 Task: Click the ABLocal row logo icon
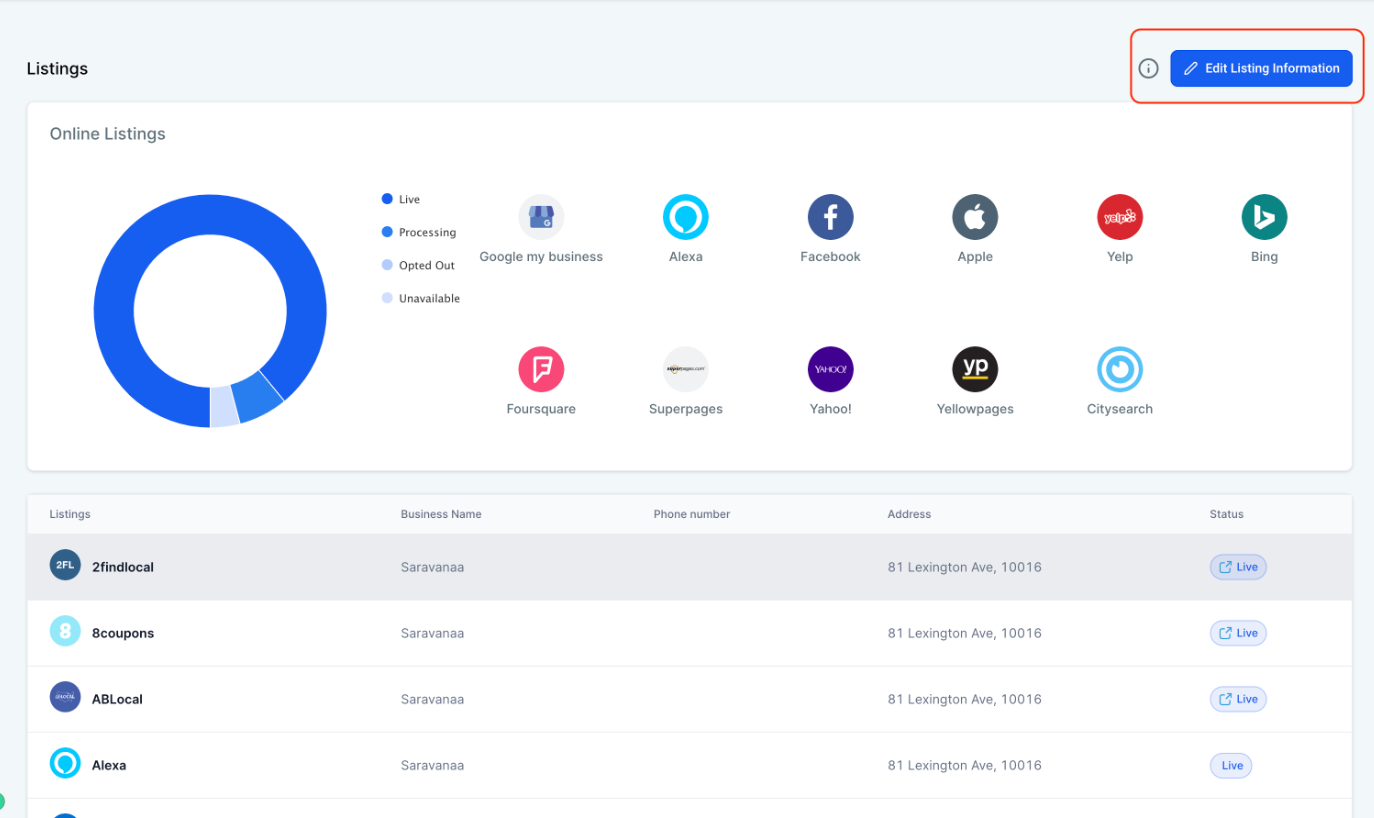pos(65,697)
